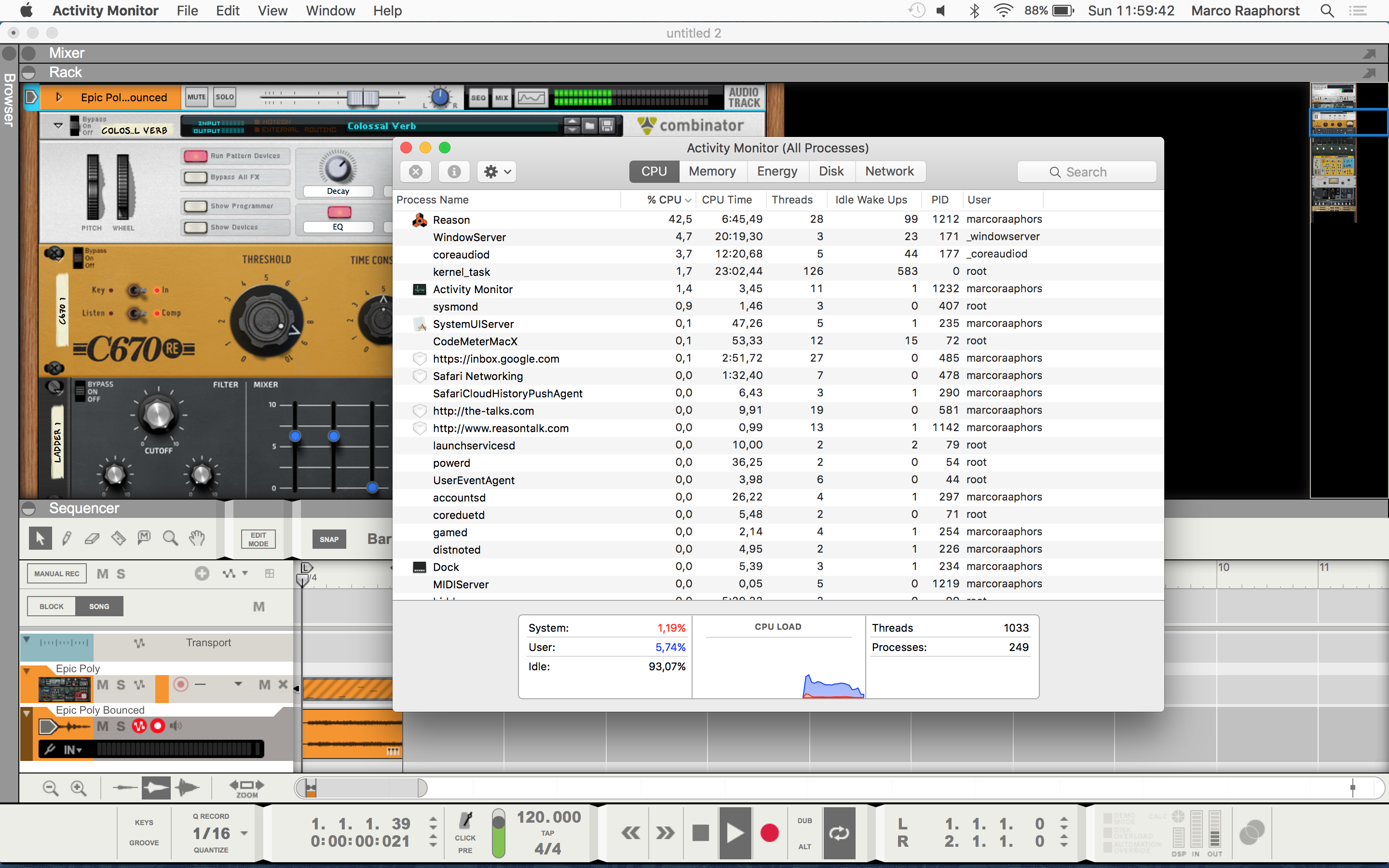1389x868 pixels.
Task: Click the save patch icon on Combinator
Action: point(607,126)
